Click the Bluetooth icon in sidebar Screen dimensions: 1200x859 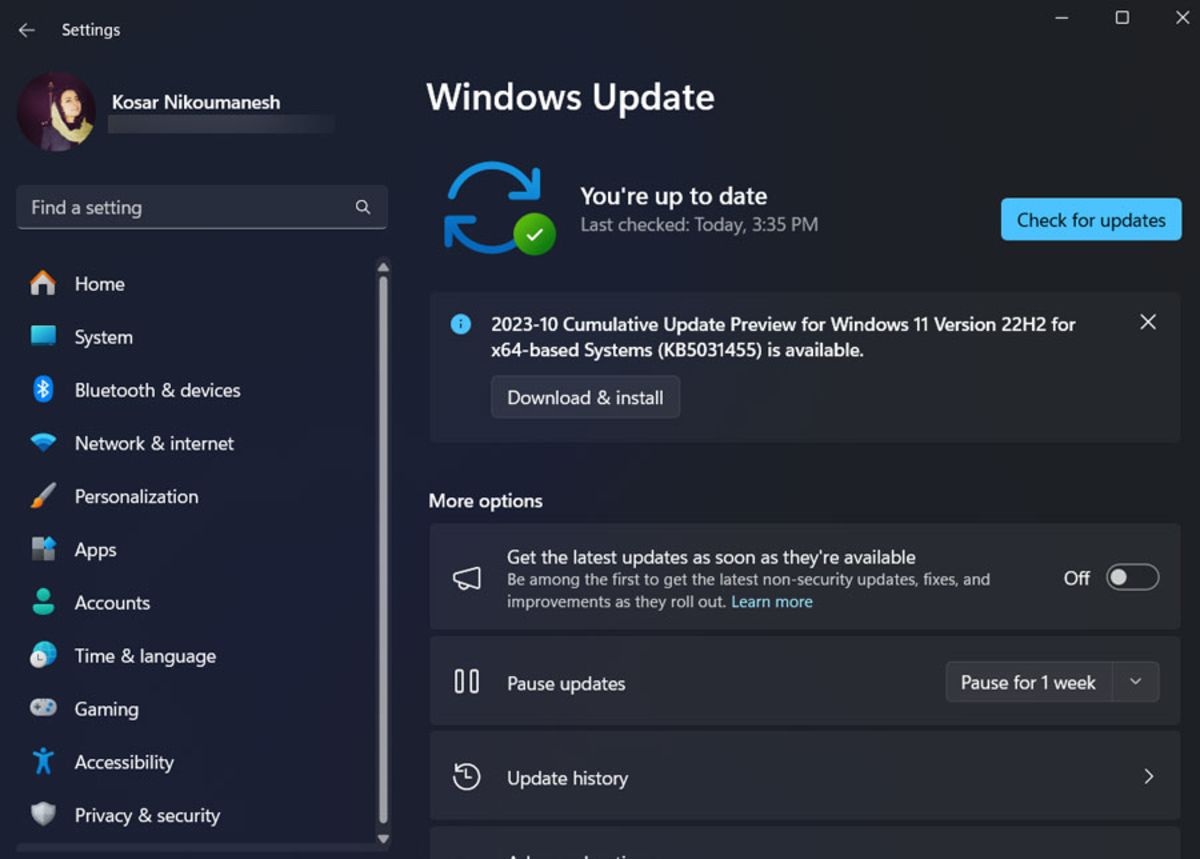point(43,389)
